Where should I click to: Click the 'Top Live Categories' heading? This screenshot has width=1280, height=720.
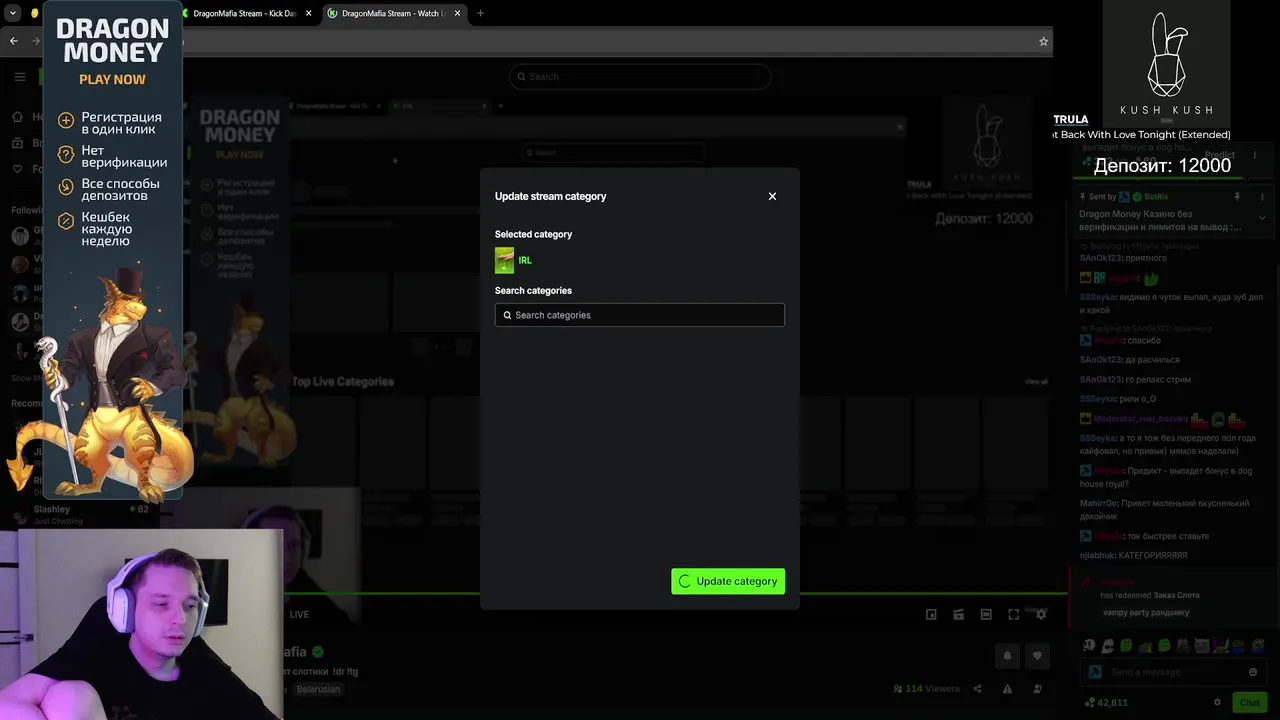(343, 381)
